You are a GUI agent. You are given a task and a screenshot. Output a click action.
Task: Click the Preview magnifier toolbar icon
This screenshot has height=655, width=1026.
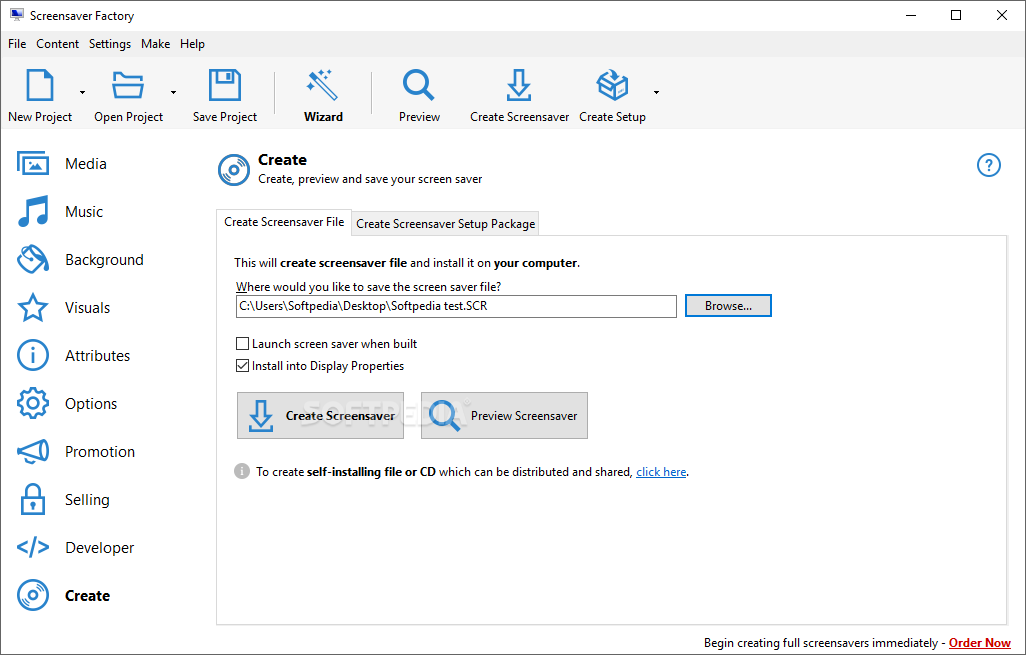(419, 85)
